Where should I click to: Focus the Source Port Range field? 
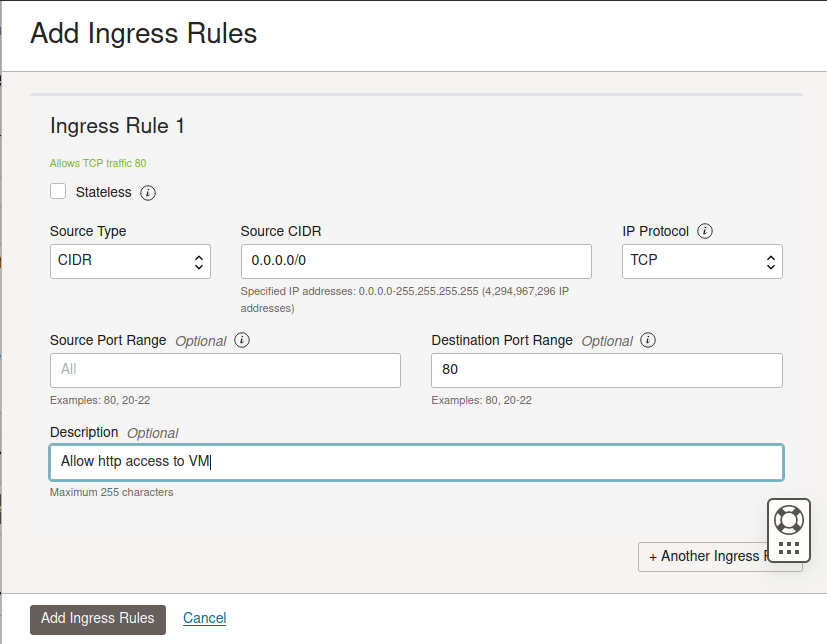click(x=225, y=370)
